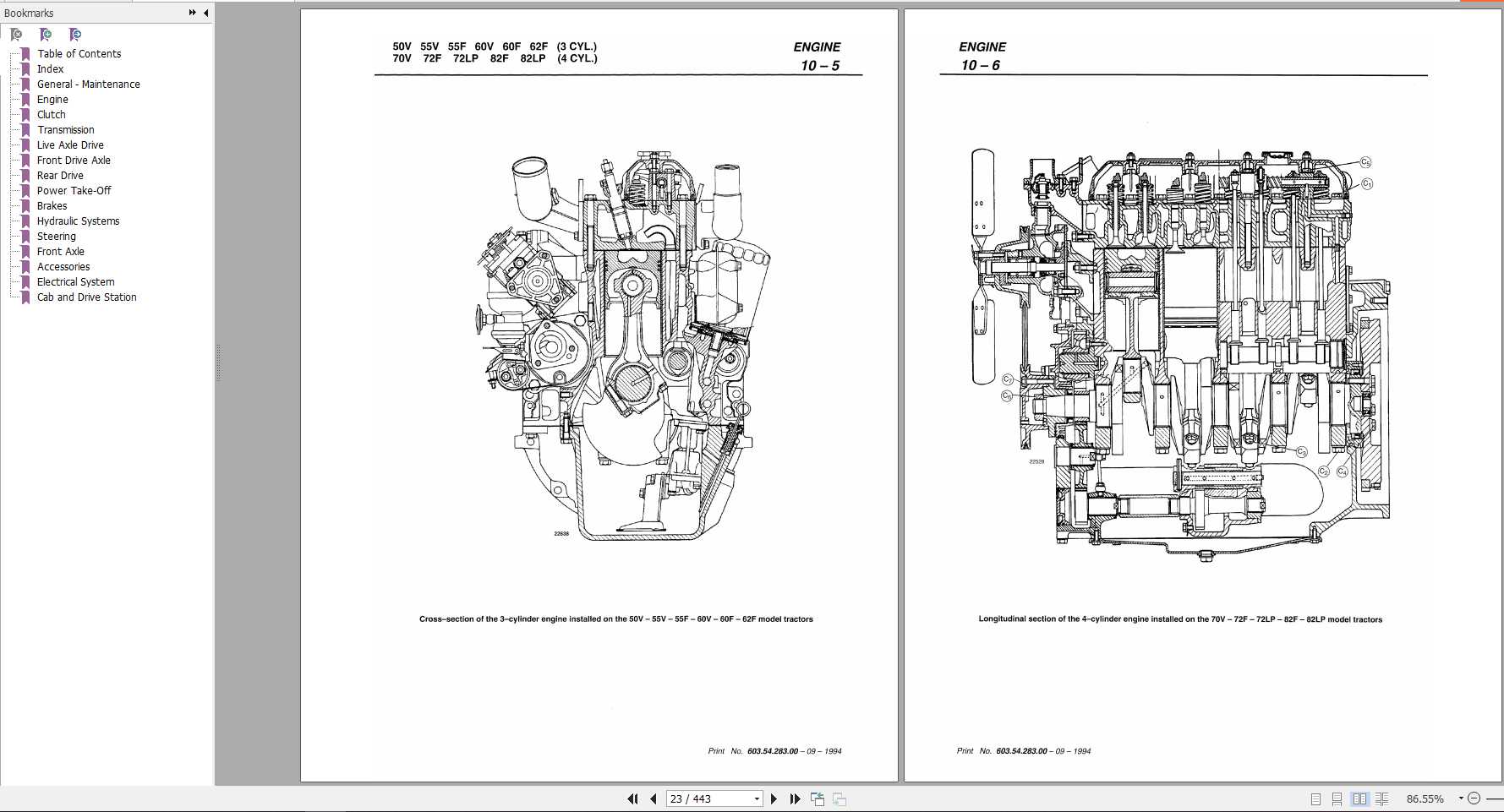Click the go-to bookmark arrow icon

(75, 35)
